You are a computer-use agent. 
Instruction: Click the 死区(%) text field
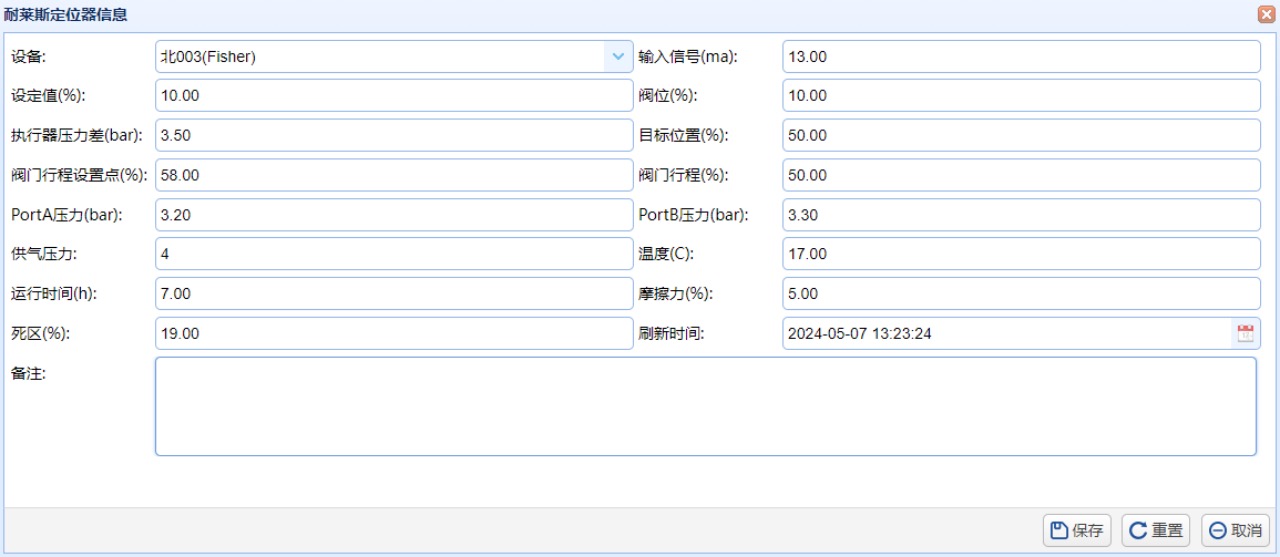click(394, 334)
